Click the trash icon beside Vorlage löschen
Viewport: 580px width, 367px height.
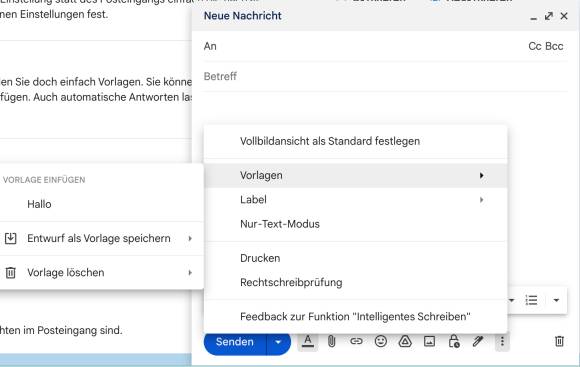pos(11,273)
